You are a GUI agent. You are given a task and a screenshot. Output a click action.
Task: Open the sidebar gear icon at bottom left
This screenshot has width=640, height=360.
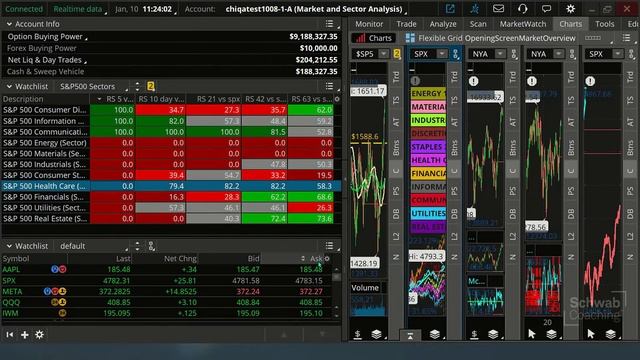[x=39, y=335]
